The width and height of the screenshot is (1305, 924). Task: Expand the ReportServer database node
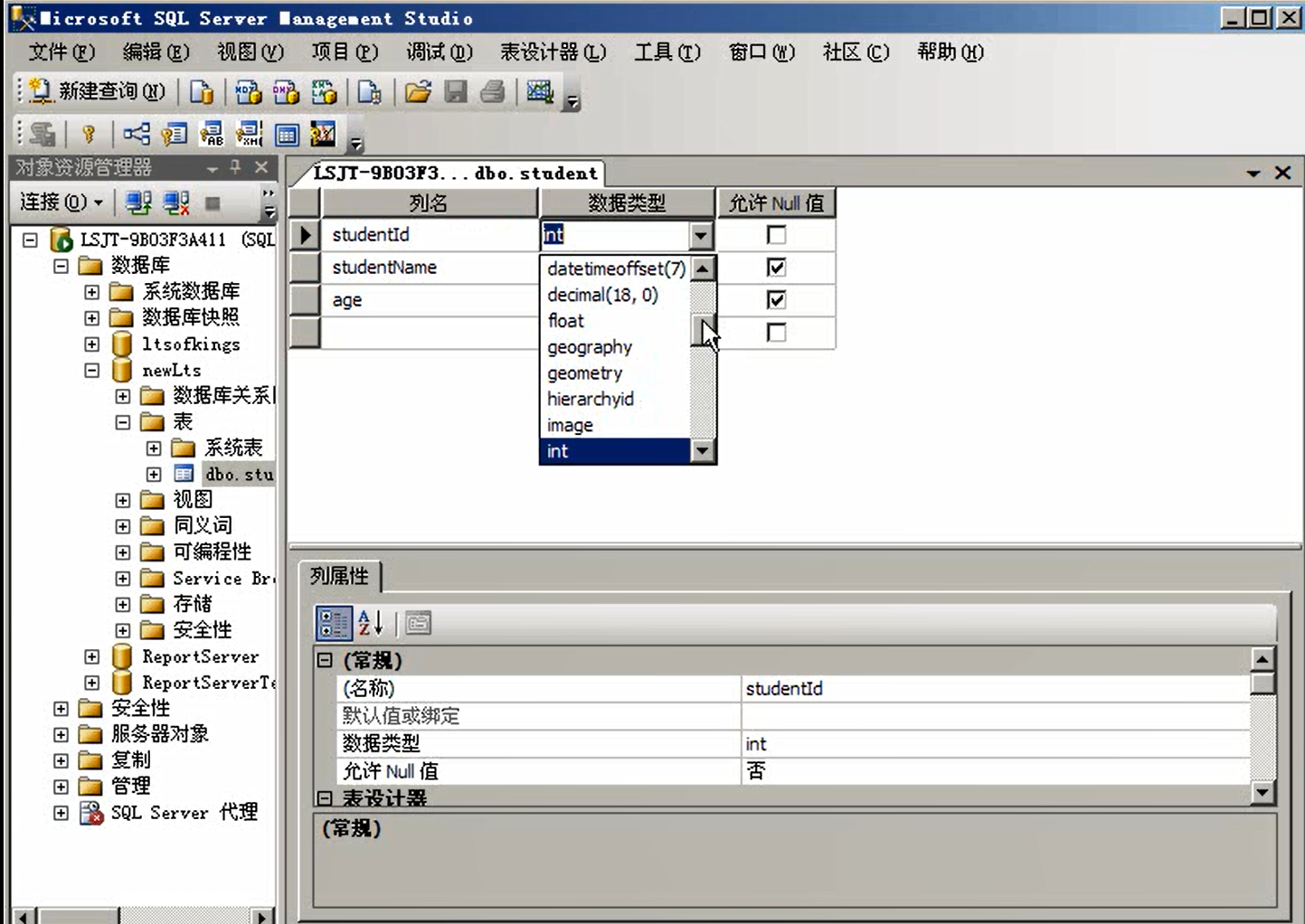point(91,657)
